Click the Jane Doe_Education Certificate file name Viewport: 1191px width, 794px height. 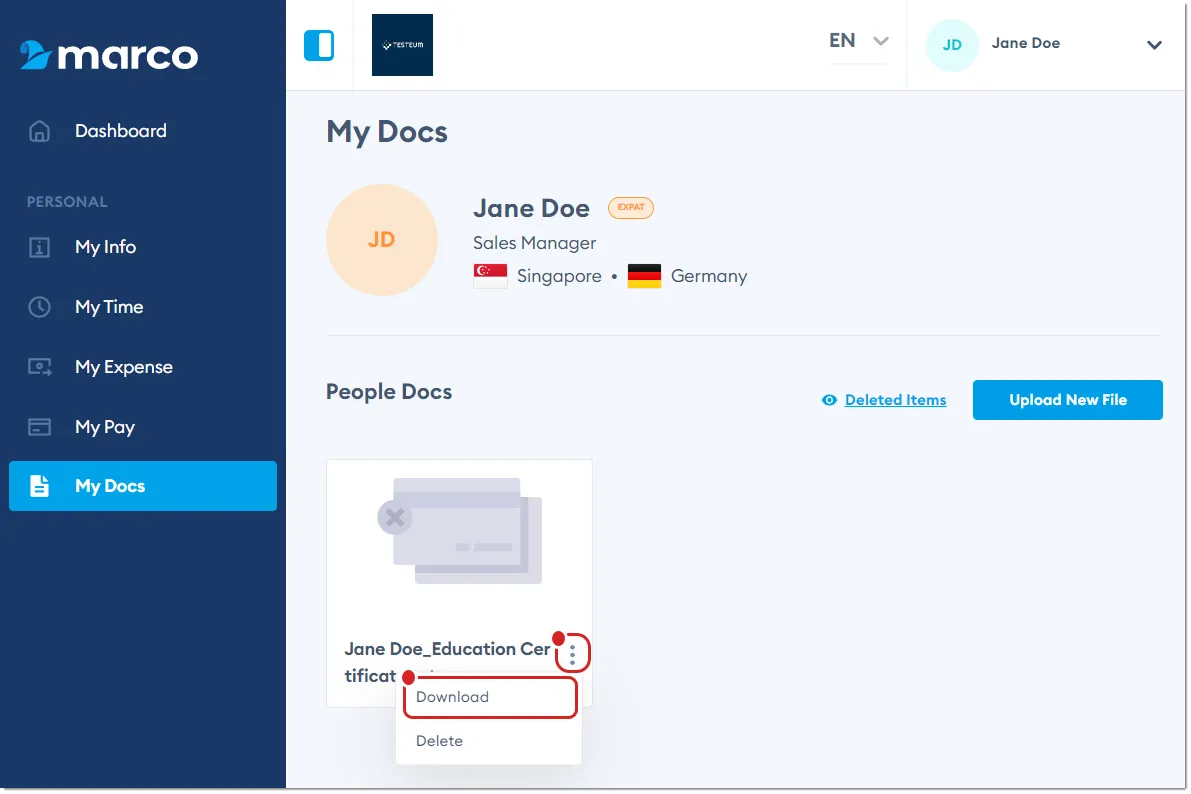447,662
